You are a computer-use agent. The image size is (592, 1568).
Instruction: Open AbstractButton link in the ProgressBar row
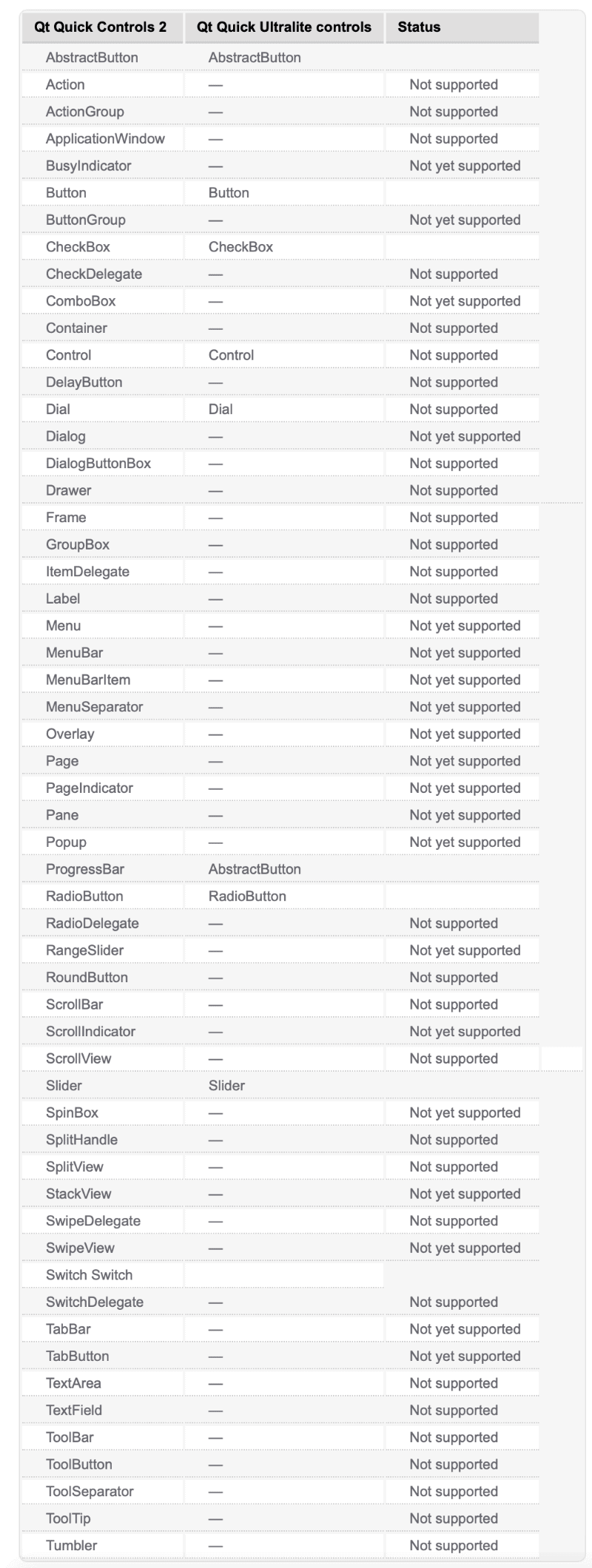(x=255, y=869)
